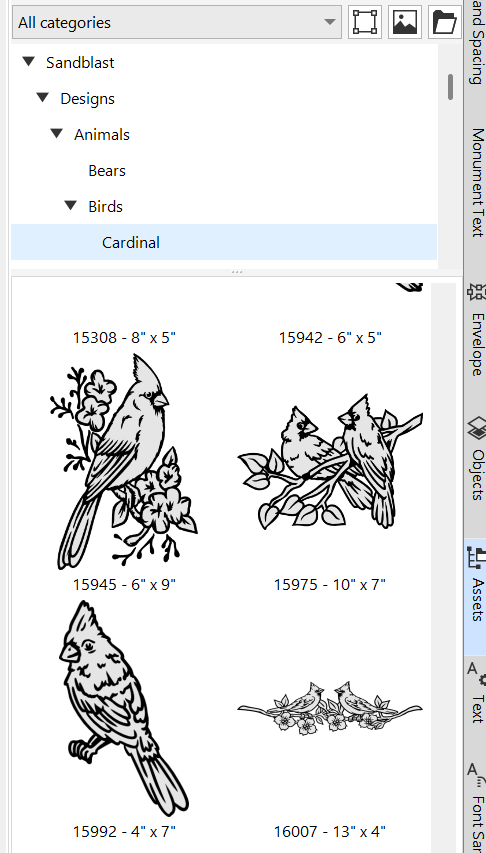Click label 15992 - 4" x 7"

[x=124, y=832]
